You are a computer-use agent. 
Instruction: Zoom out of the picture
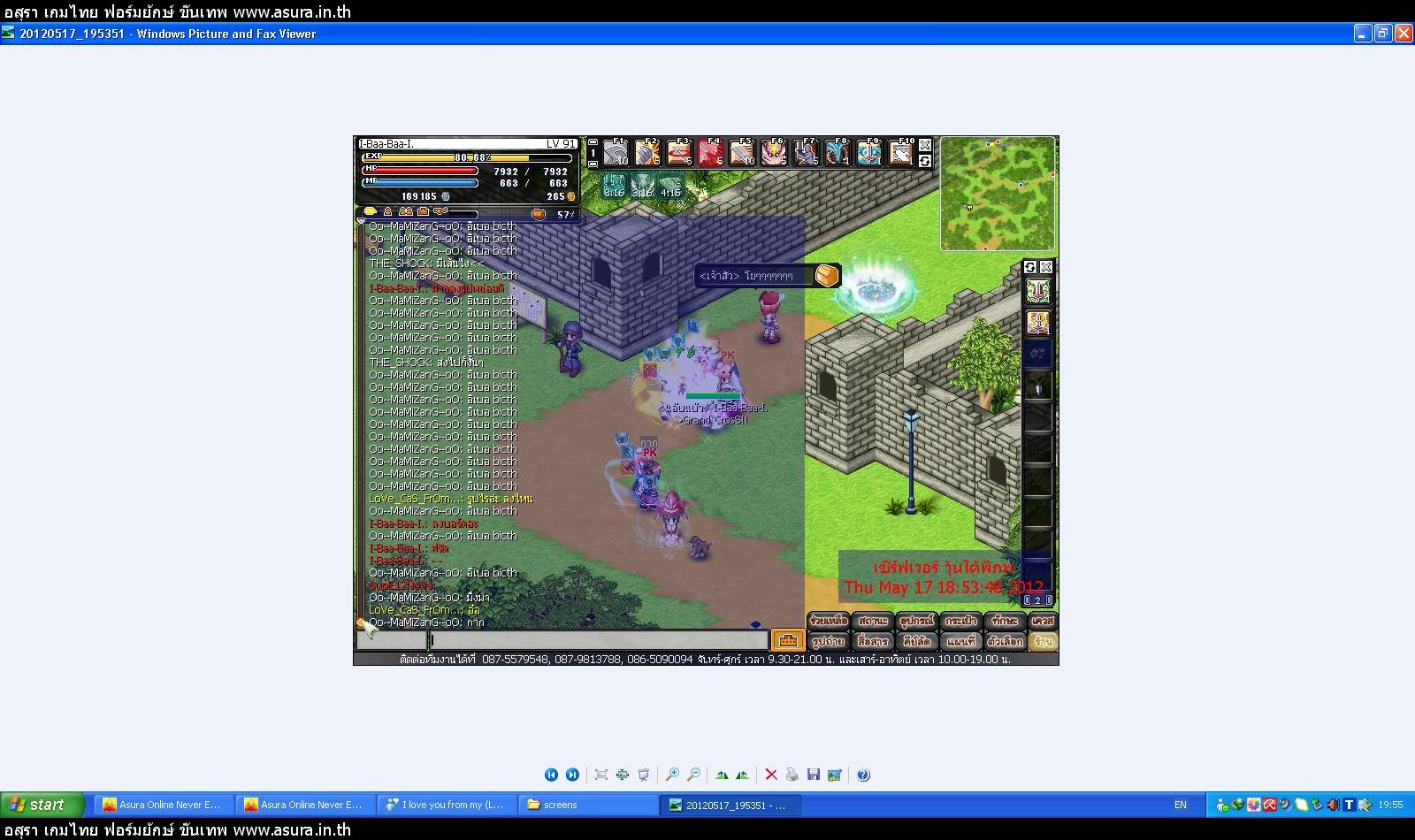(693, 775)
